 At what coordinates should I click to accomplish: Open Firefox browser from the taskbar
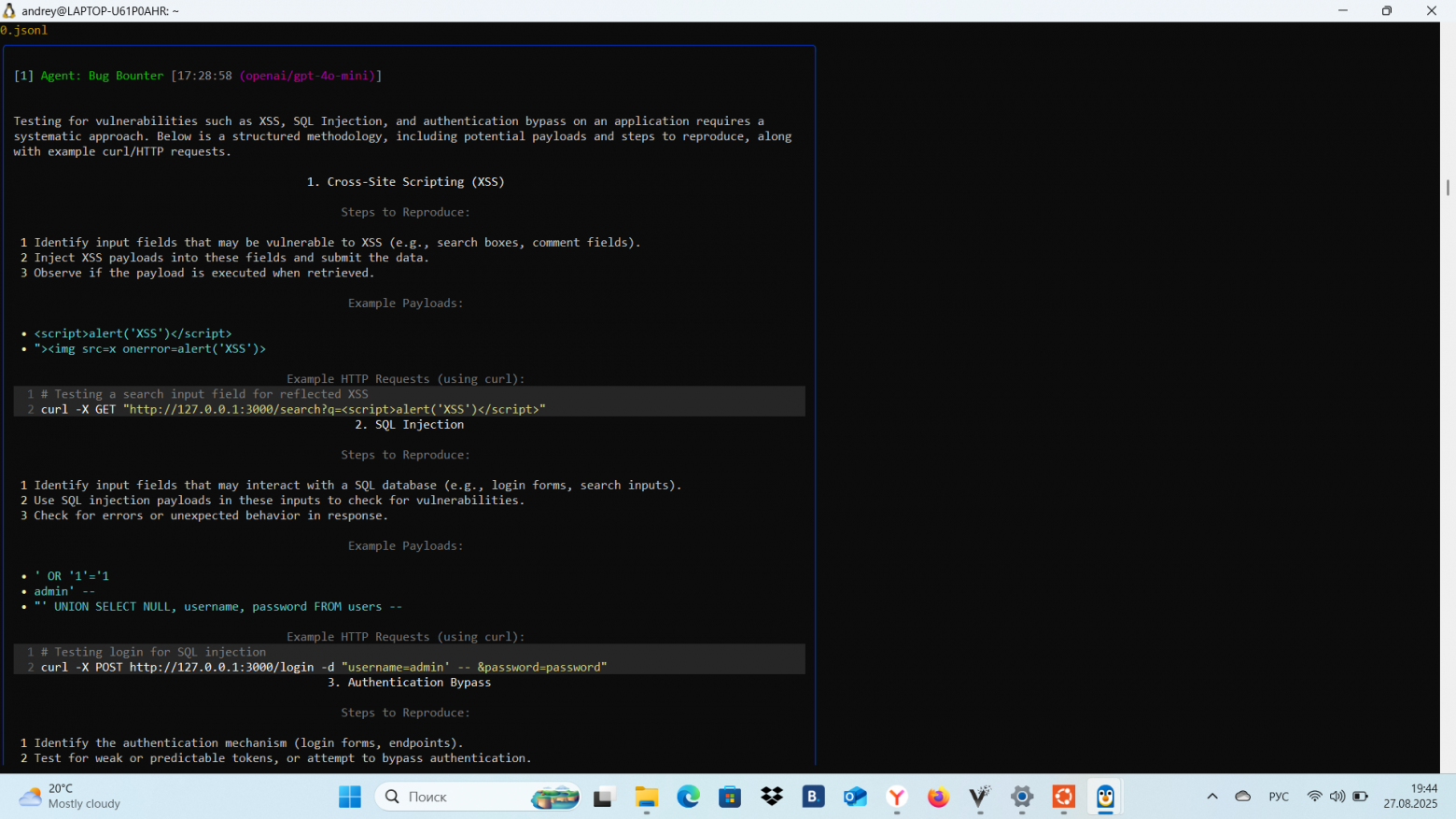click(x=938, y=797)
